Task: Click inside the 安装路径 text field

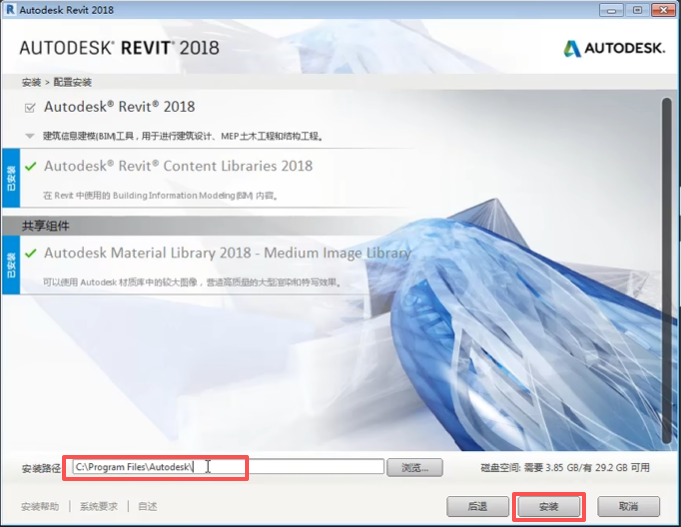Action: pos(228,467)
